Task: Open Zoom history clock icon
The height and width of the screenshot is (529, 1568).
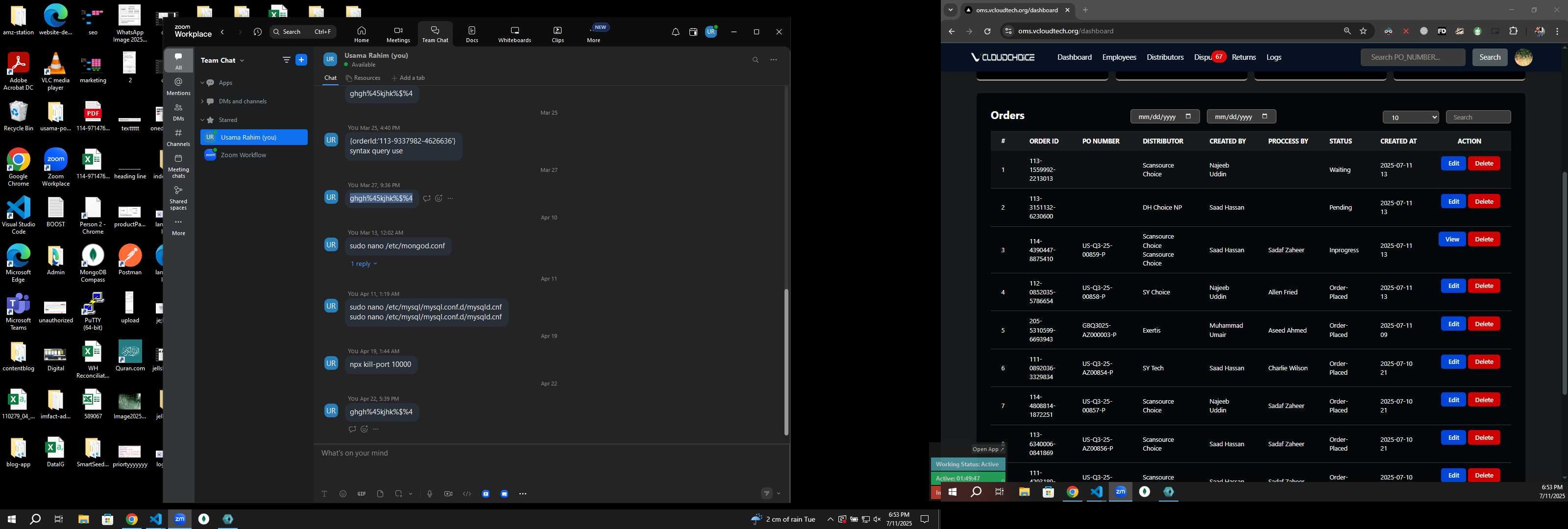Action: coord(257,32)
